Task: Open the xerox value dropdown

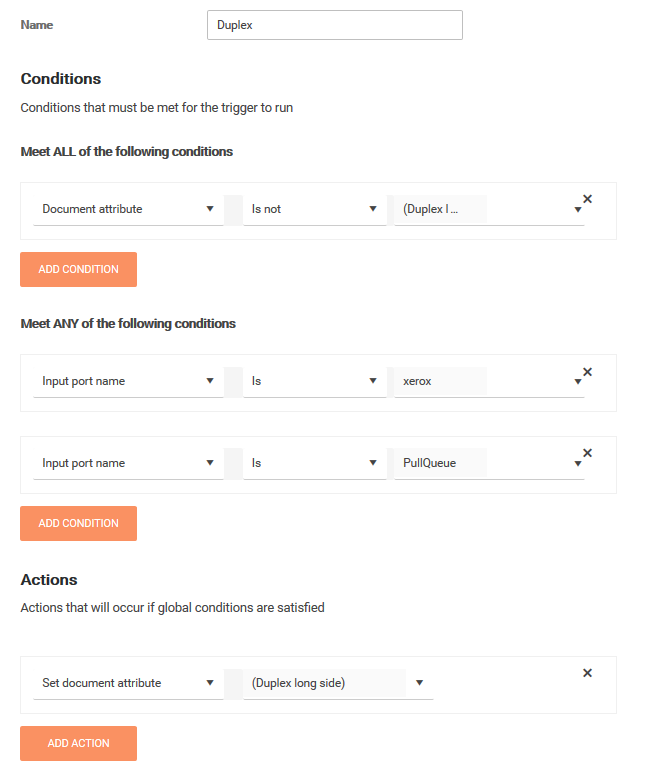Action: pos(489,381)
